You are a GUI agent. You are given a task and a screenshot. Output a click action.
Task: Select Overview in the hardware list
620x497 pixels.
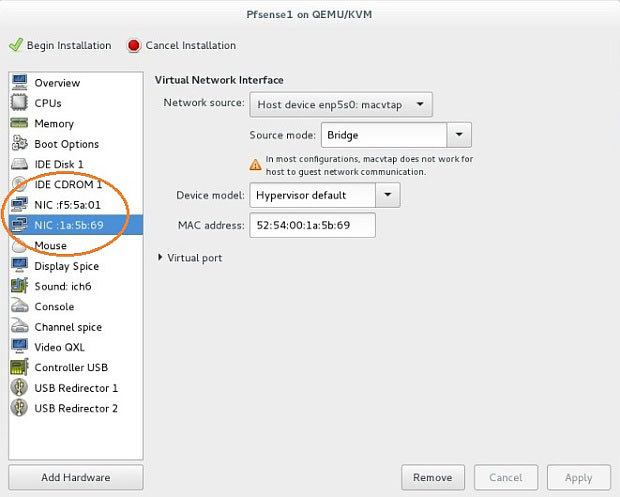57,83
